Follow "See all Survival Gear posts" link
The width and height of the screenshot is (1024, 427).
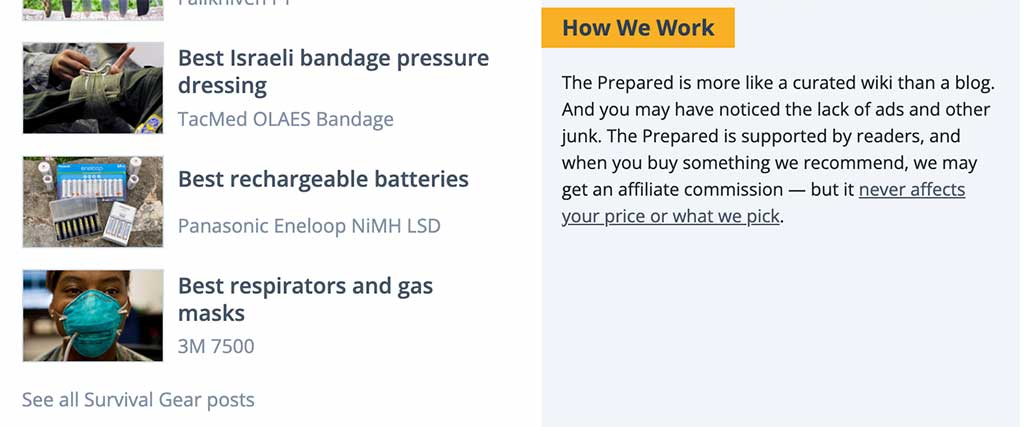tap(138, 400)
